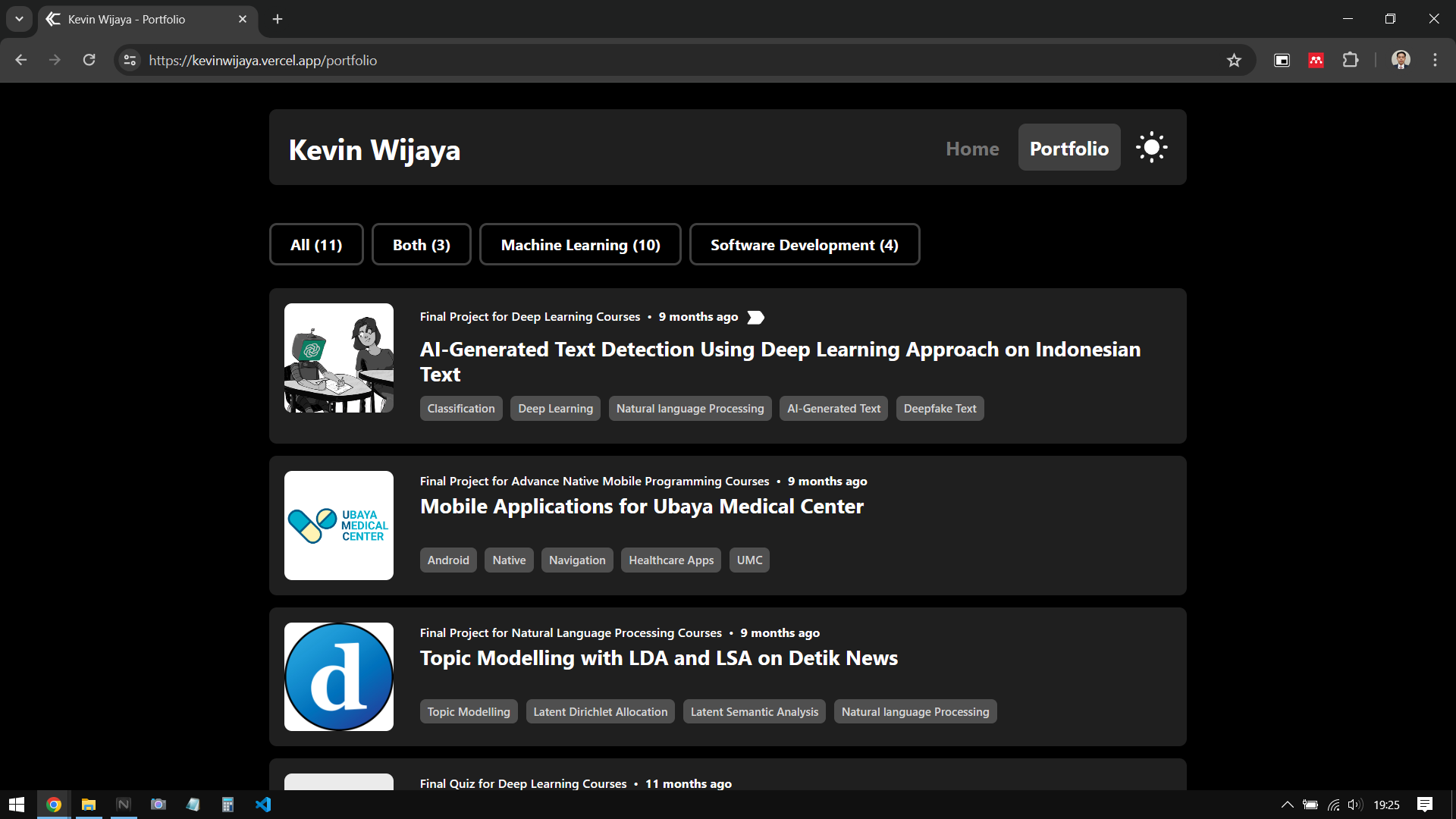Open File Explorer from the taskbar

[89, 805]
